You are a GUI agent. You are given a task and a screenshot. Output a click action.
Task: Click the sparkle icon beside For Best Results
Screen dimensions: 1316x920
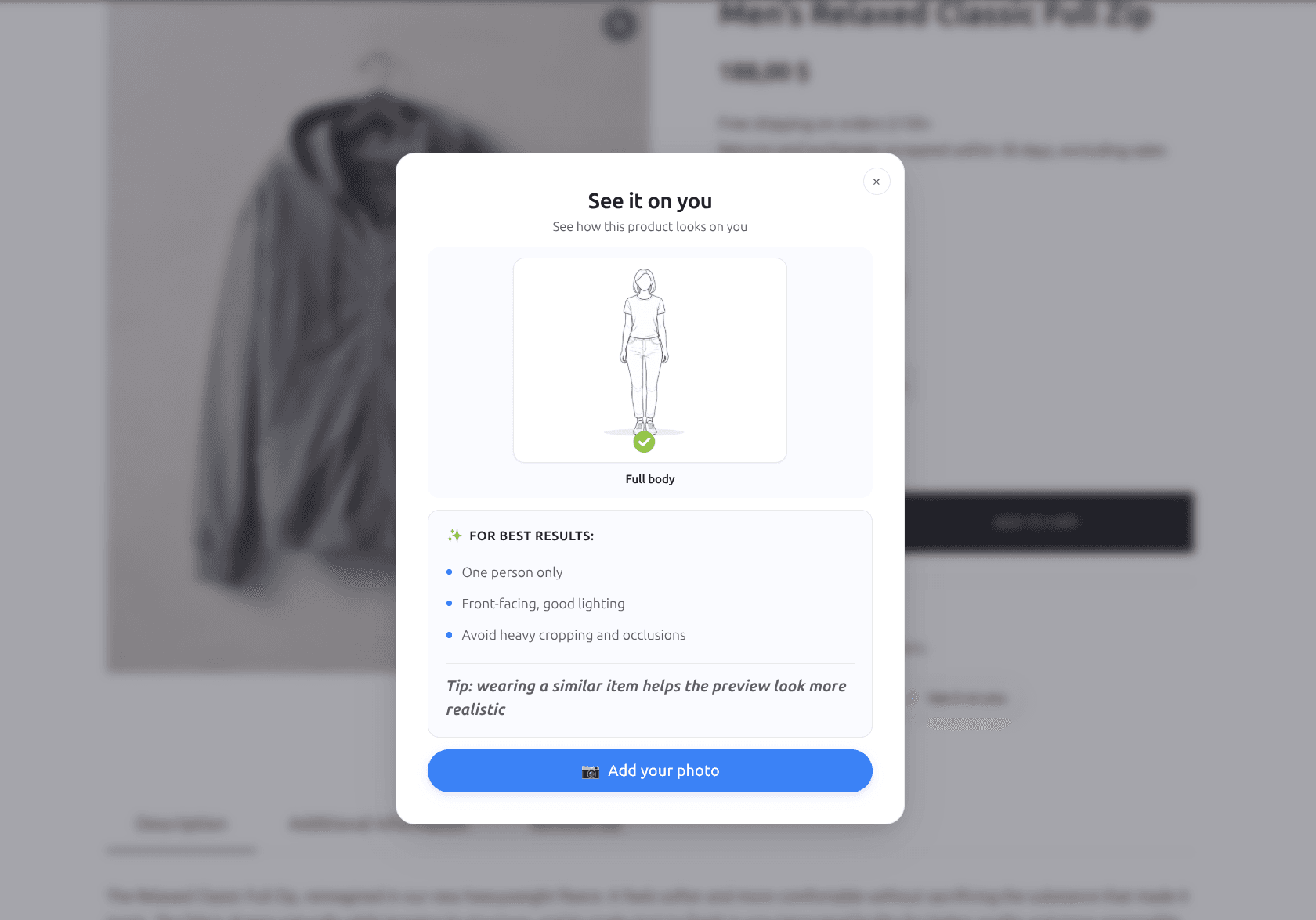tap(454, 536)
